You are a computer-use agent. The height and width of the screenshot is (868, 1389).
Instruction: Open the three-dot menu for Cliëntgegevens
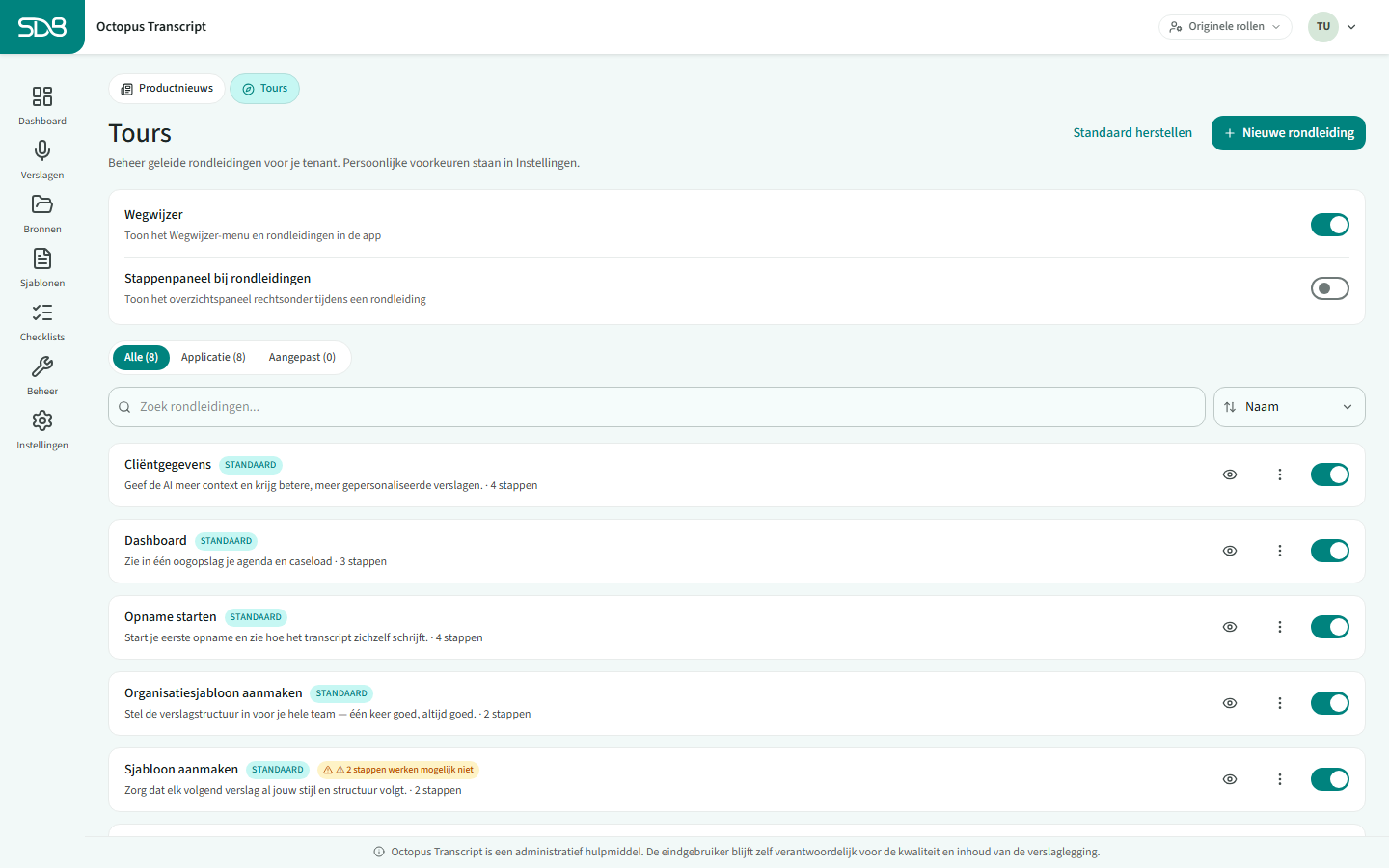click(1280, 475)
